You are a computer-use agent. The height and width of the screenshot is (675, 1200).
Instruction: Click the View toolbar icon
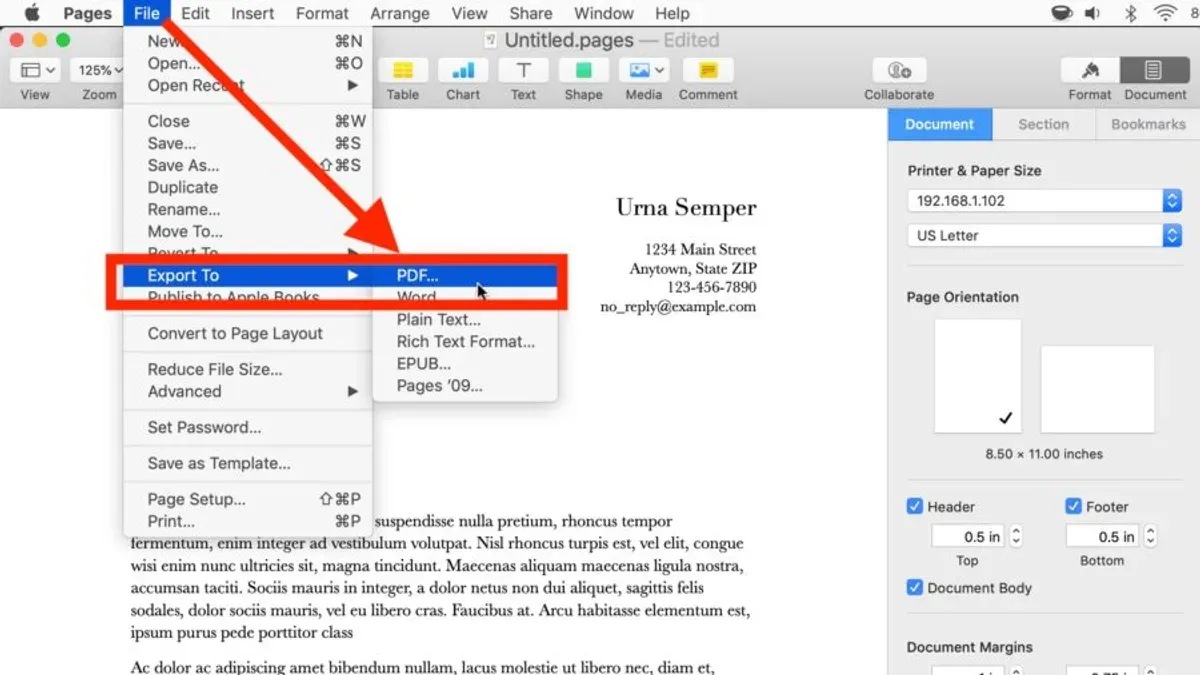point(35,70)
